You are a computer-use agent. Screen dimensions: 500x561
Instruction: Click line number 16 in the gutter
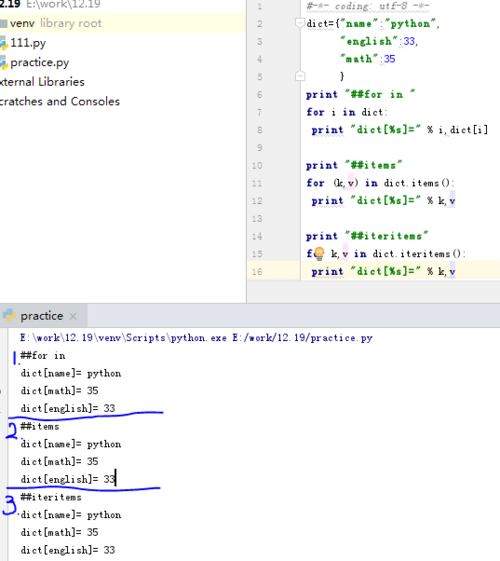tap(257, 272)
